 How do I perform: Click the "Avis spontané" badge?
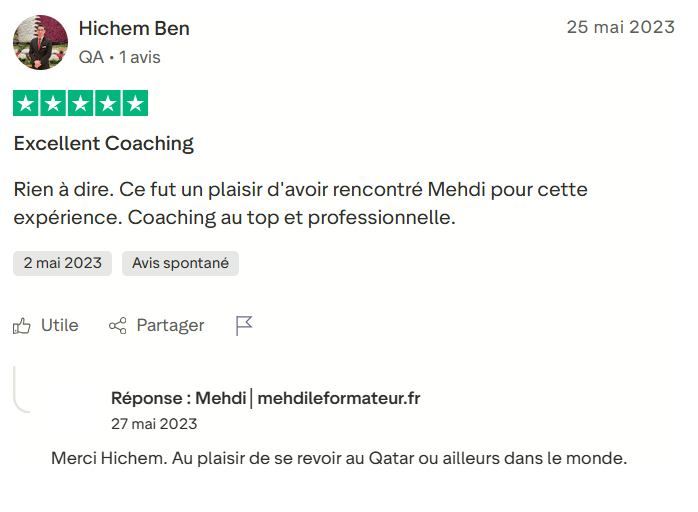180,263
